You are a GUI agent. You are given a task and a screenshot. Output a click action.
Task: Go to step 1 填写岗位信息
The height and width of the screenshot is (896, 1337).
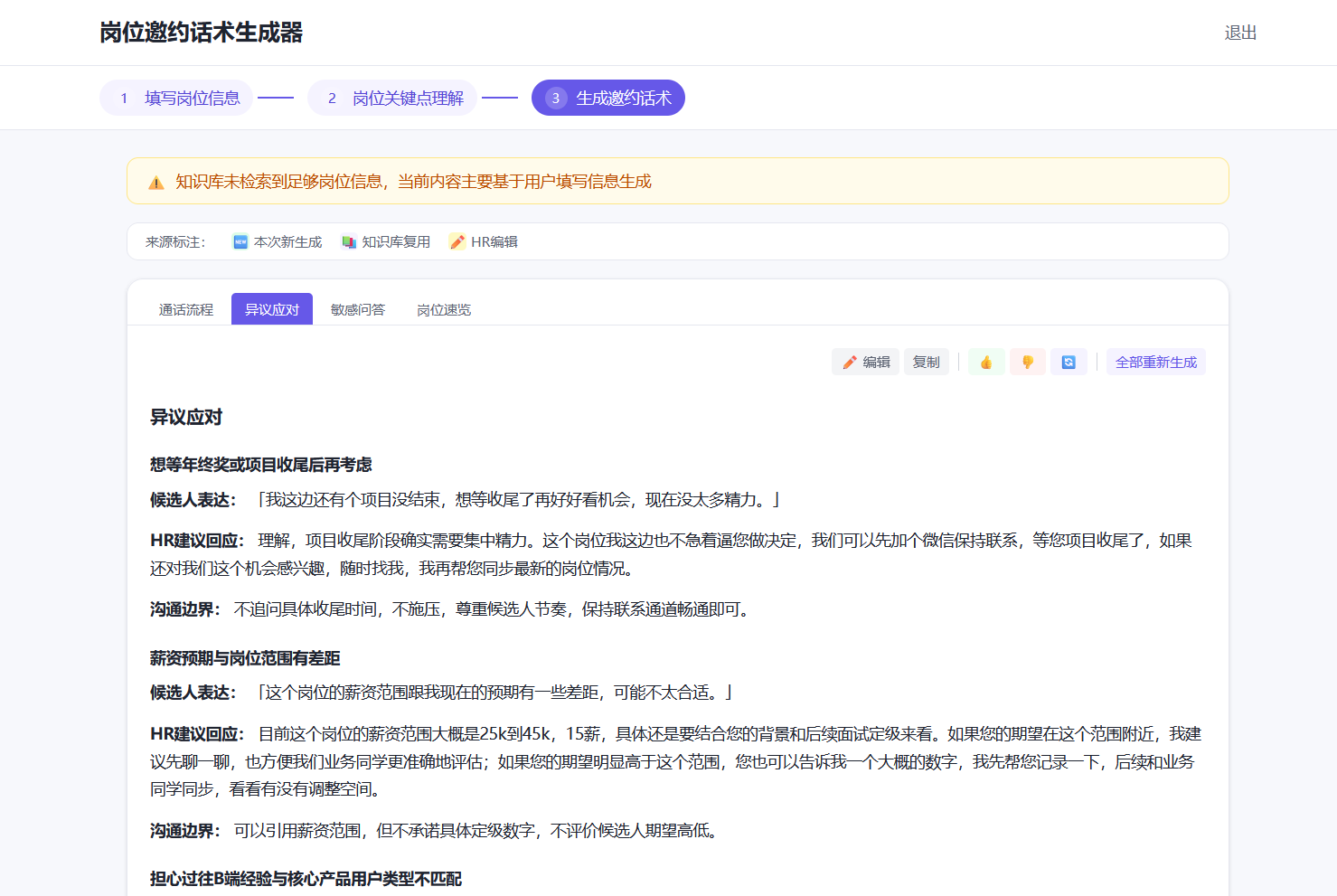176,98
